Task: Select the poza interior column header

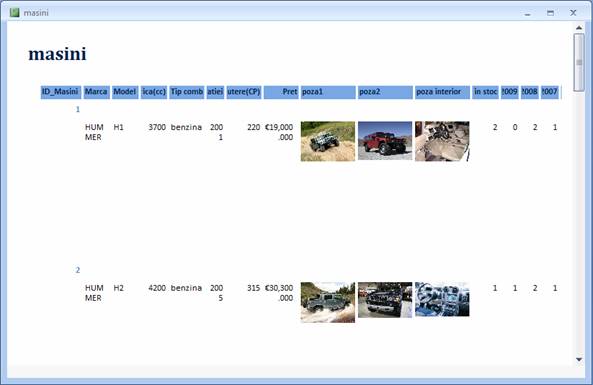Action: 442,92
